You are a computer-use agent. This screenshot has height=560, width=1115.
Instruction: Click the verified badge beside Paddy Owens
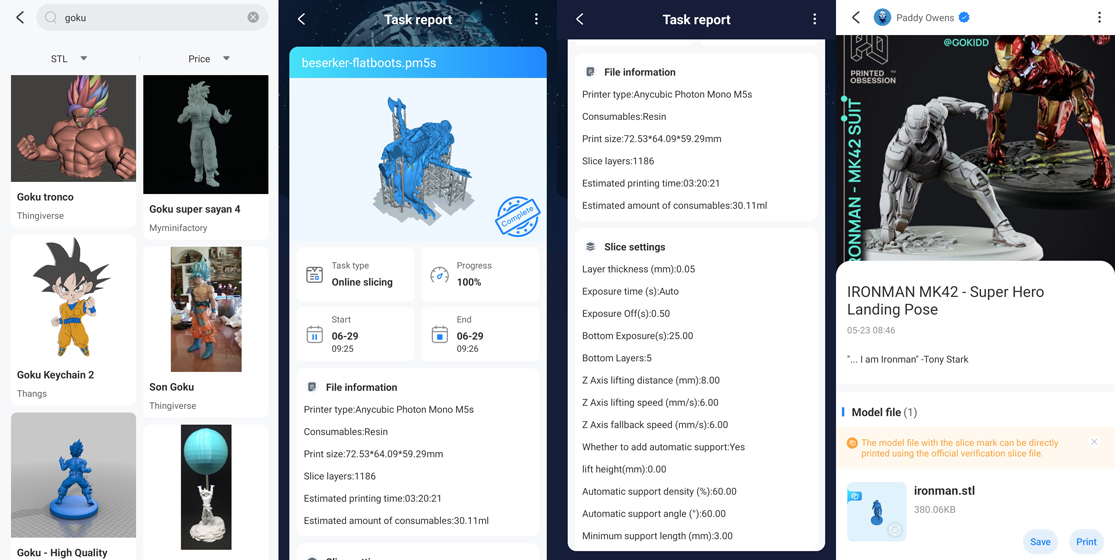point(964,18)
